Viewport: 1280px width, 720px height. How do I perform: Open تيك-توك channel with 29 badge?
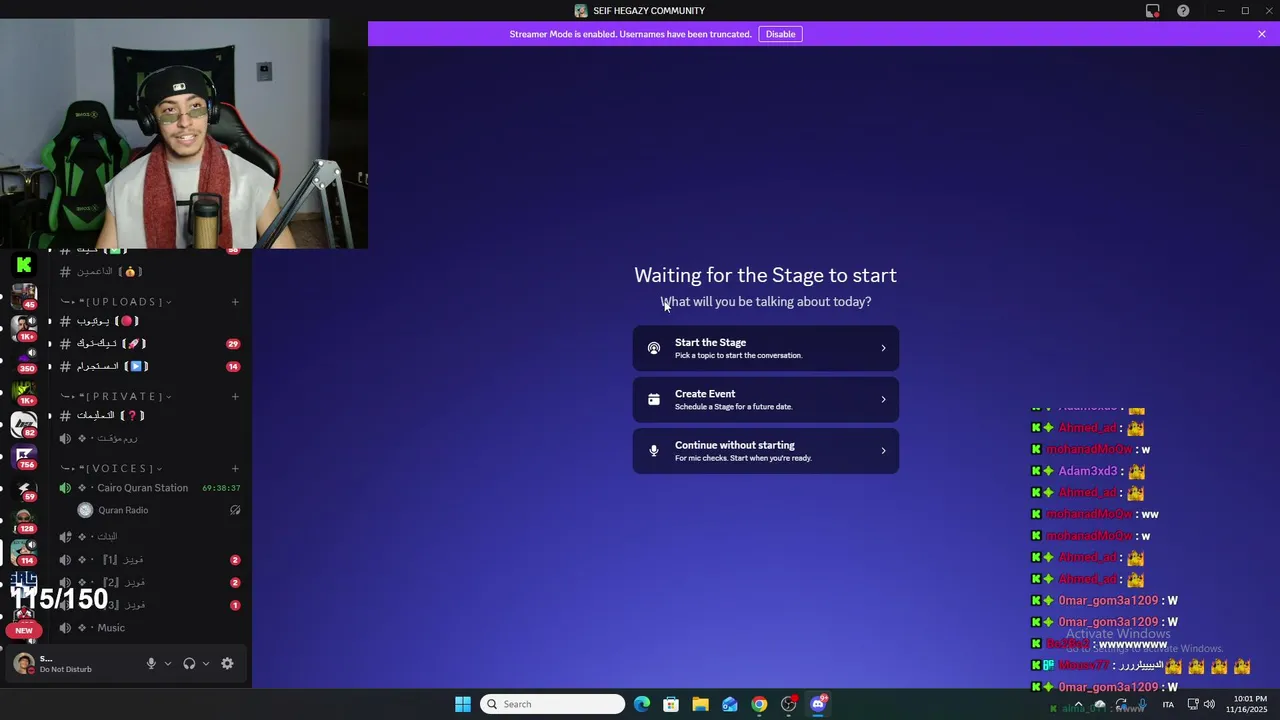(148, 343)
